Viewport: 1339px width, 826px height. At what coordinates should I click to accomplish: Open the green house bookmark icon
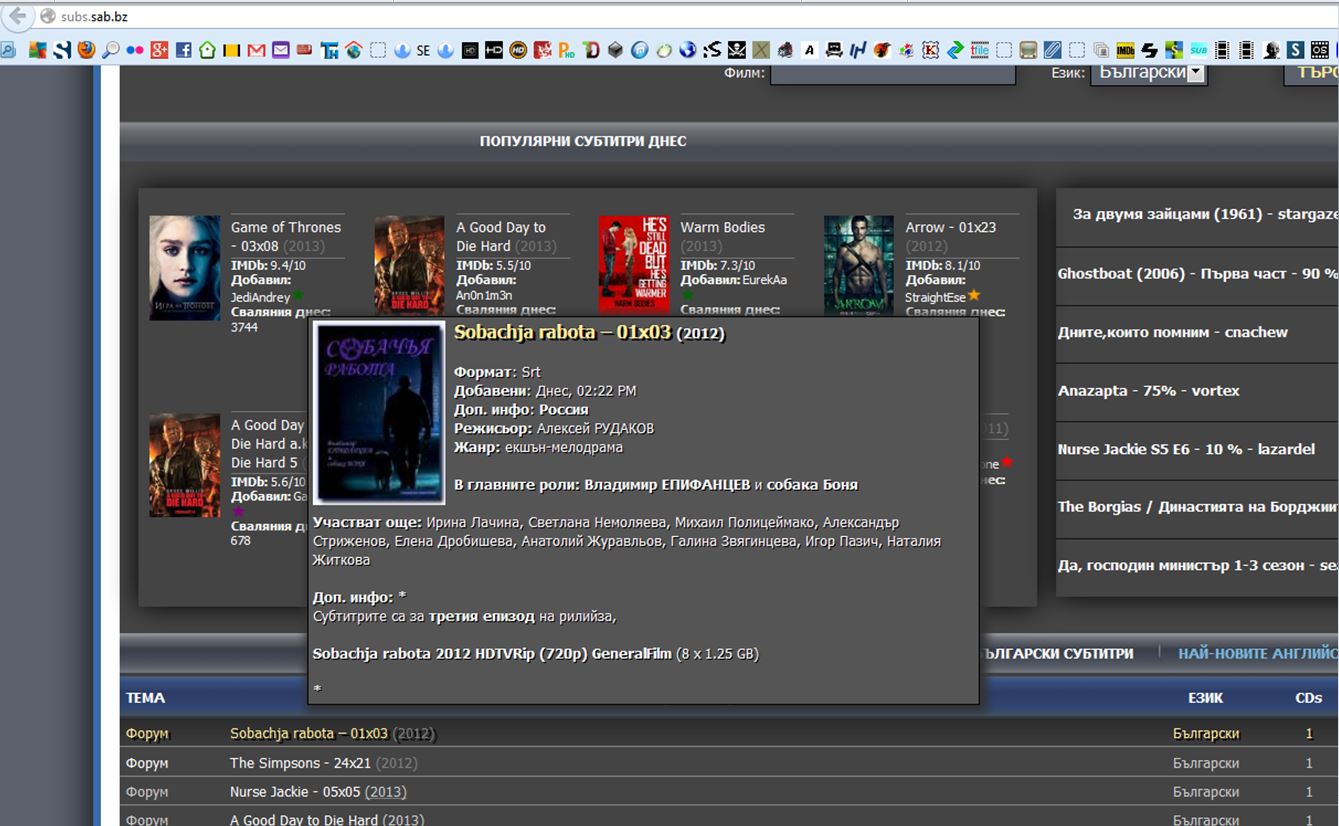[x=207, y=50]
